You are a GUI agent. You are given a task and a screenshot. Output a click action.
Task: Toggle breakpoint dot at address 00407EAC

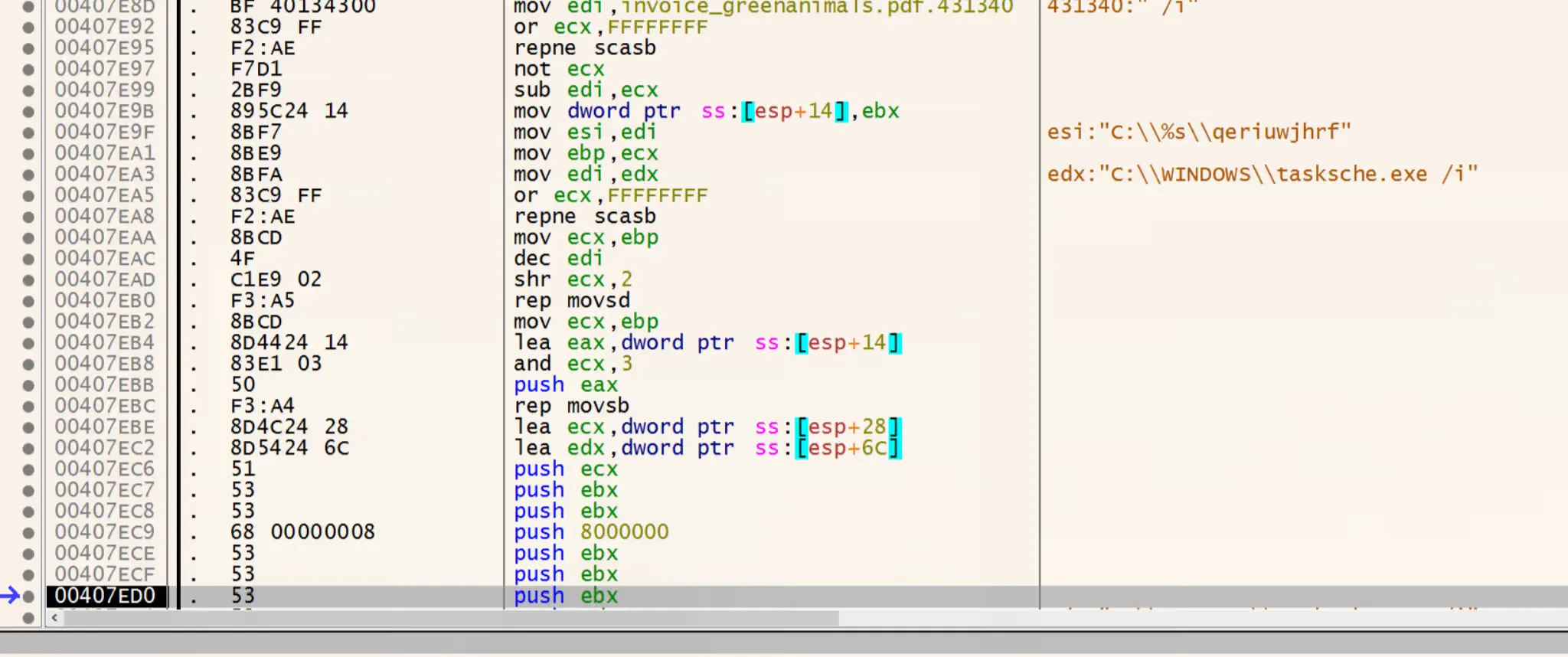click(28, 258)
